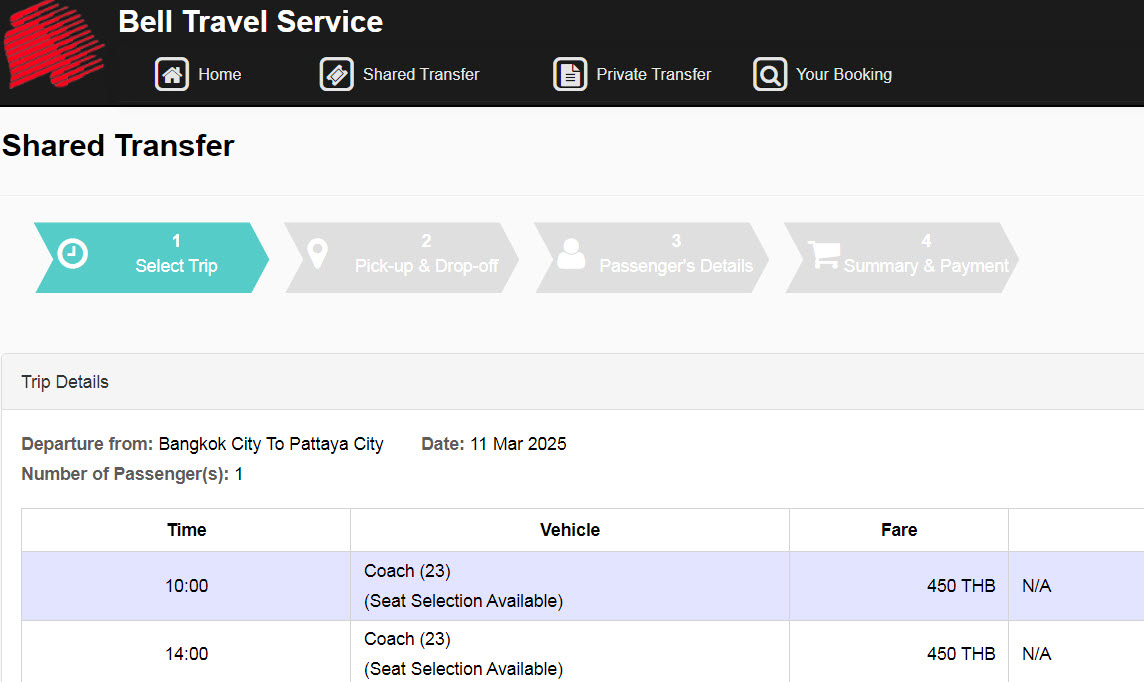Click the Shared Transfer ticket icon

point(337,74)
